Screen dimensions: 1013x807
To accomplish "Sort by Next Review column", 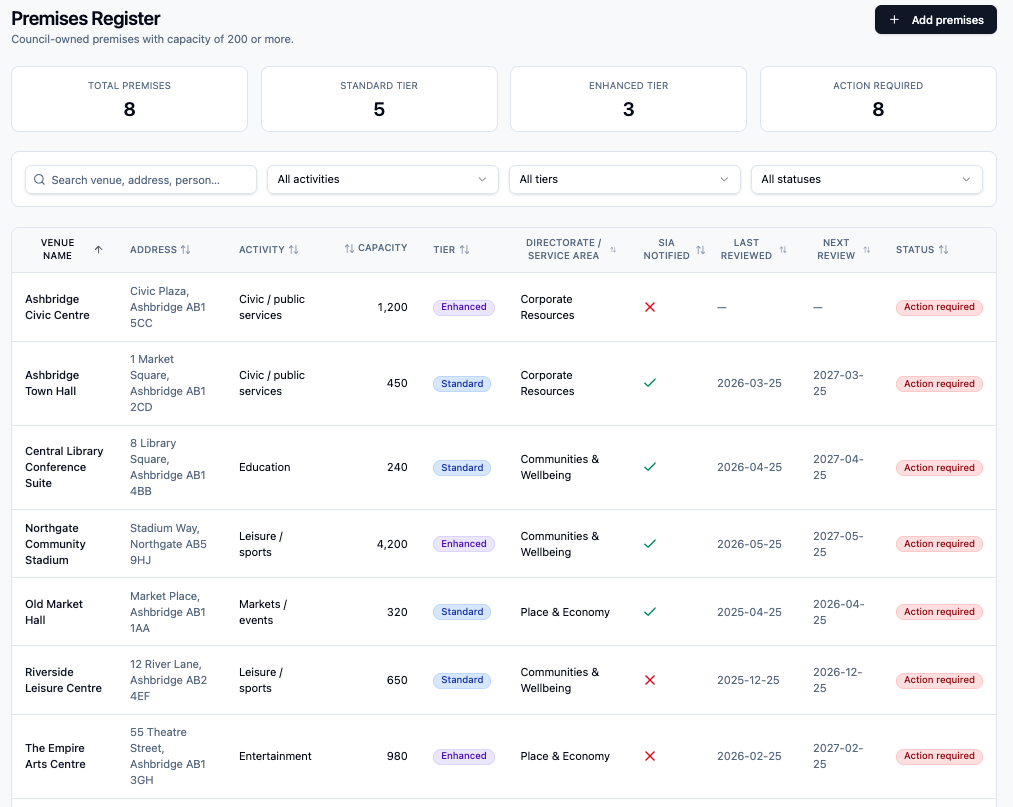I will tap(842, 249).
